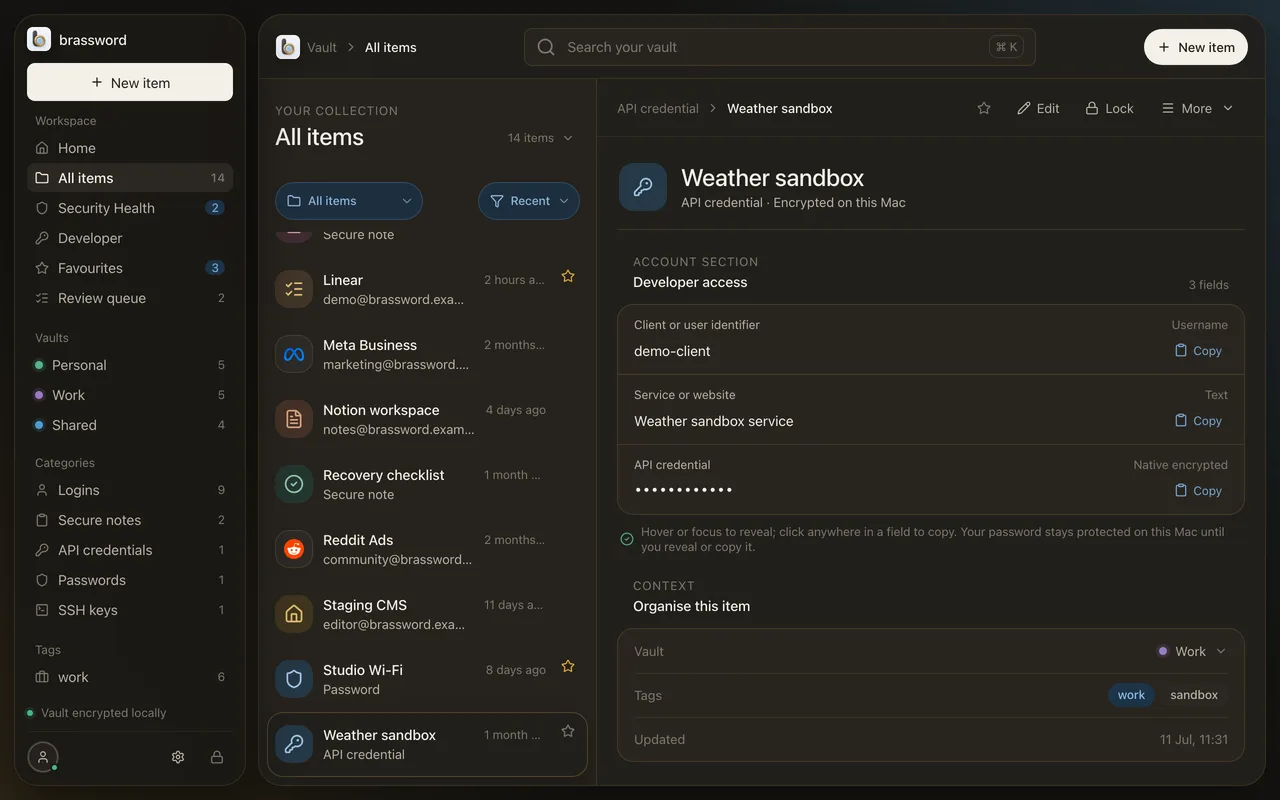Lock the Weather sandbox item
Viewport: 1280px width, 800px height.
click(x=1110, y=108)
